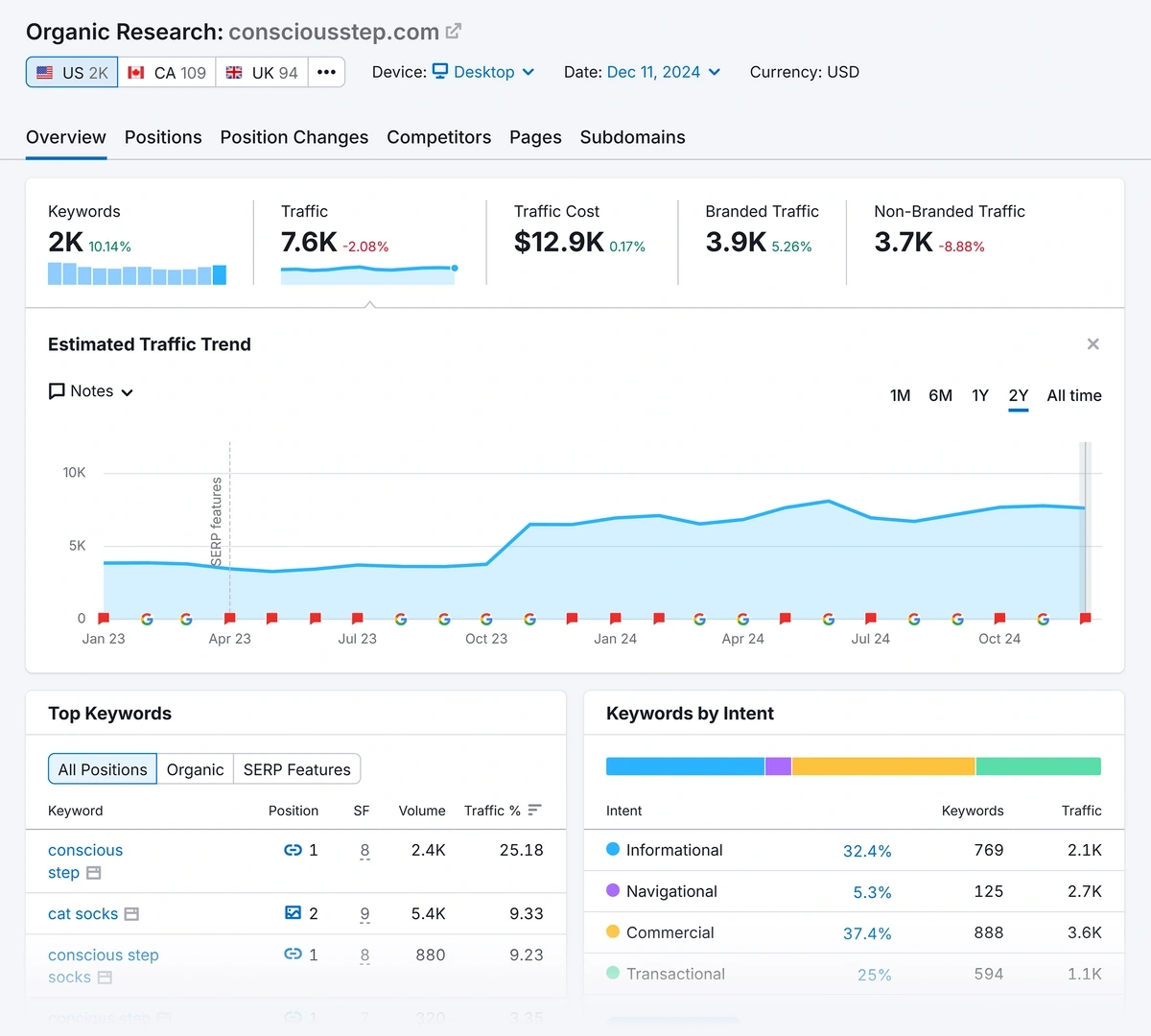
Task: Open more countries ellipsis button
Action: pyautogui.click(x=326, y=73)
